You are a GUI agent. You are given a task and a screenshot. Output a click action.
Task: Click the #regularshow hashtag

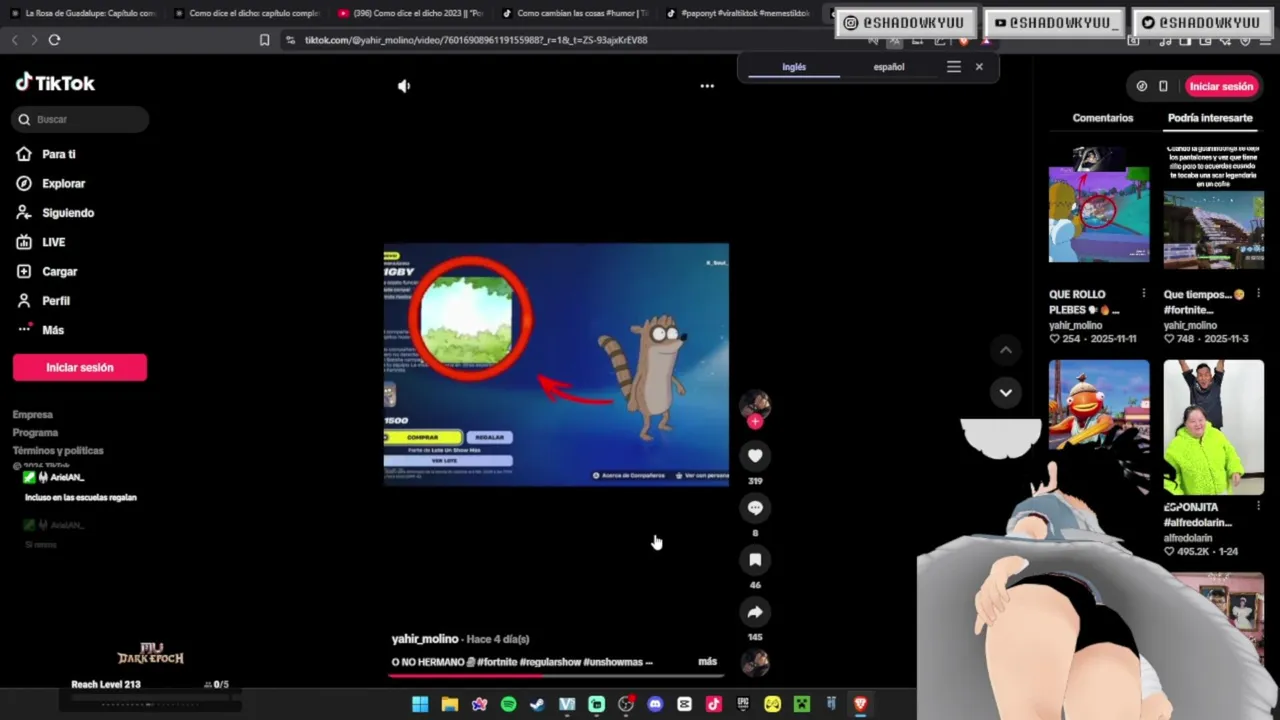pyautogui.click(x=549, y=662)
